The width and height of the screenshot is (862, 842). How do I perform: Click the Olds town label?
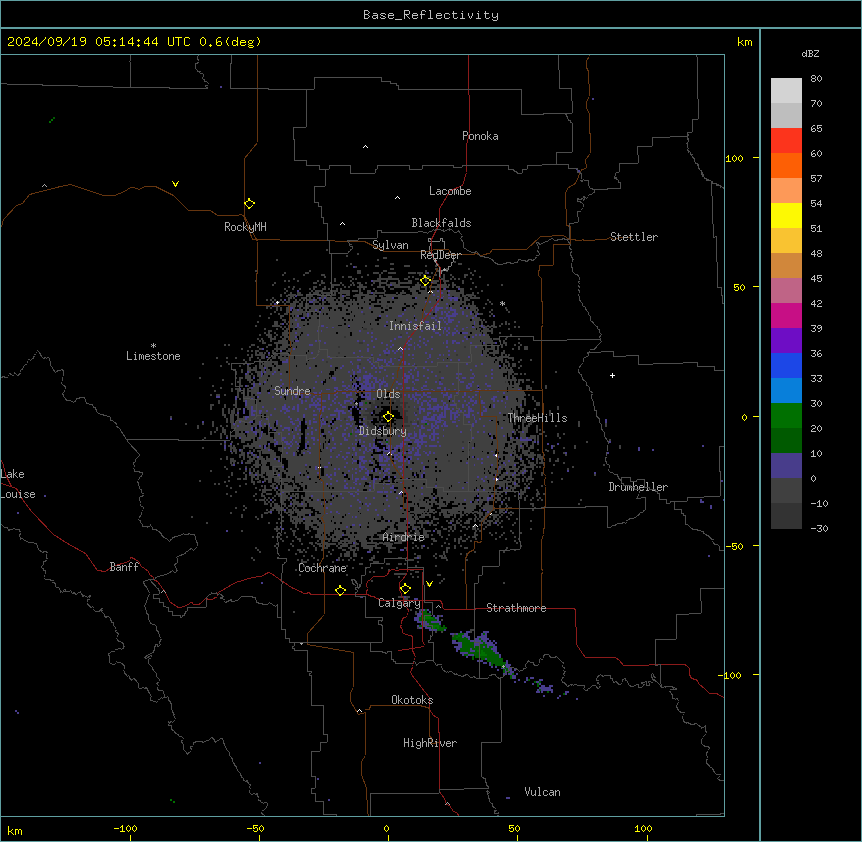coord(388,394)
